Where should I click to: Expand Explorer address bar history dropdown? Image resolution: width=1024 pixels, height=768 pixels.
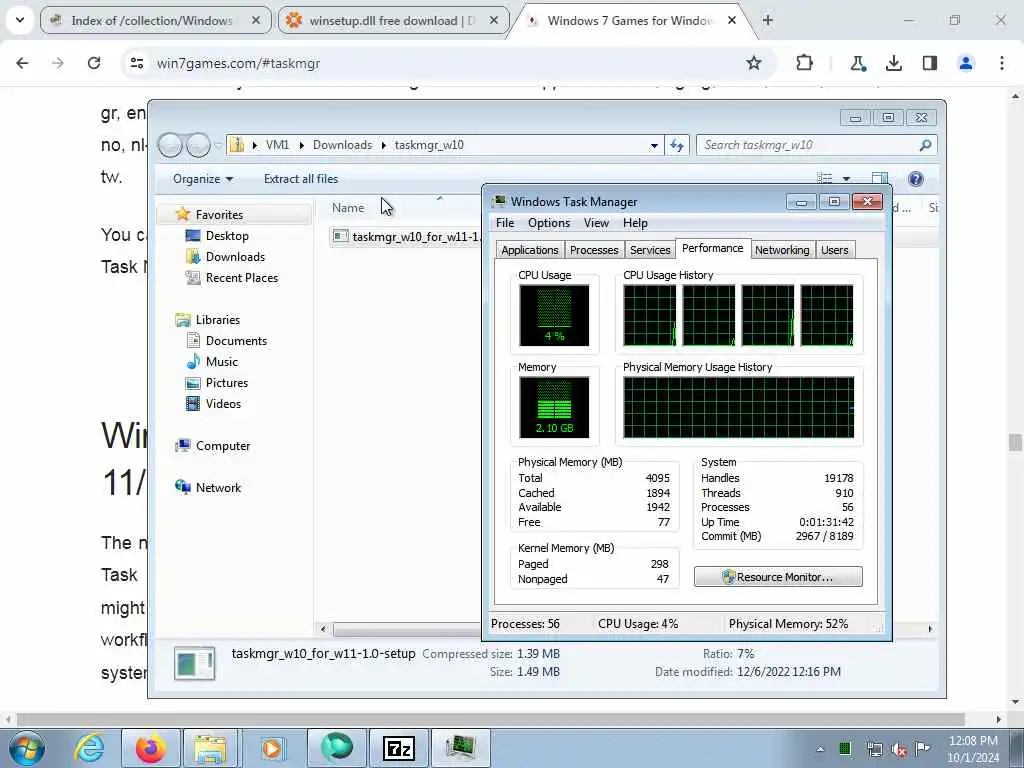coord(654,146)
